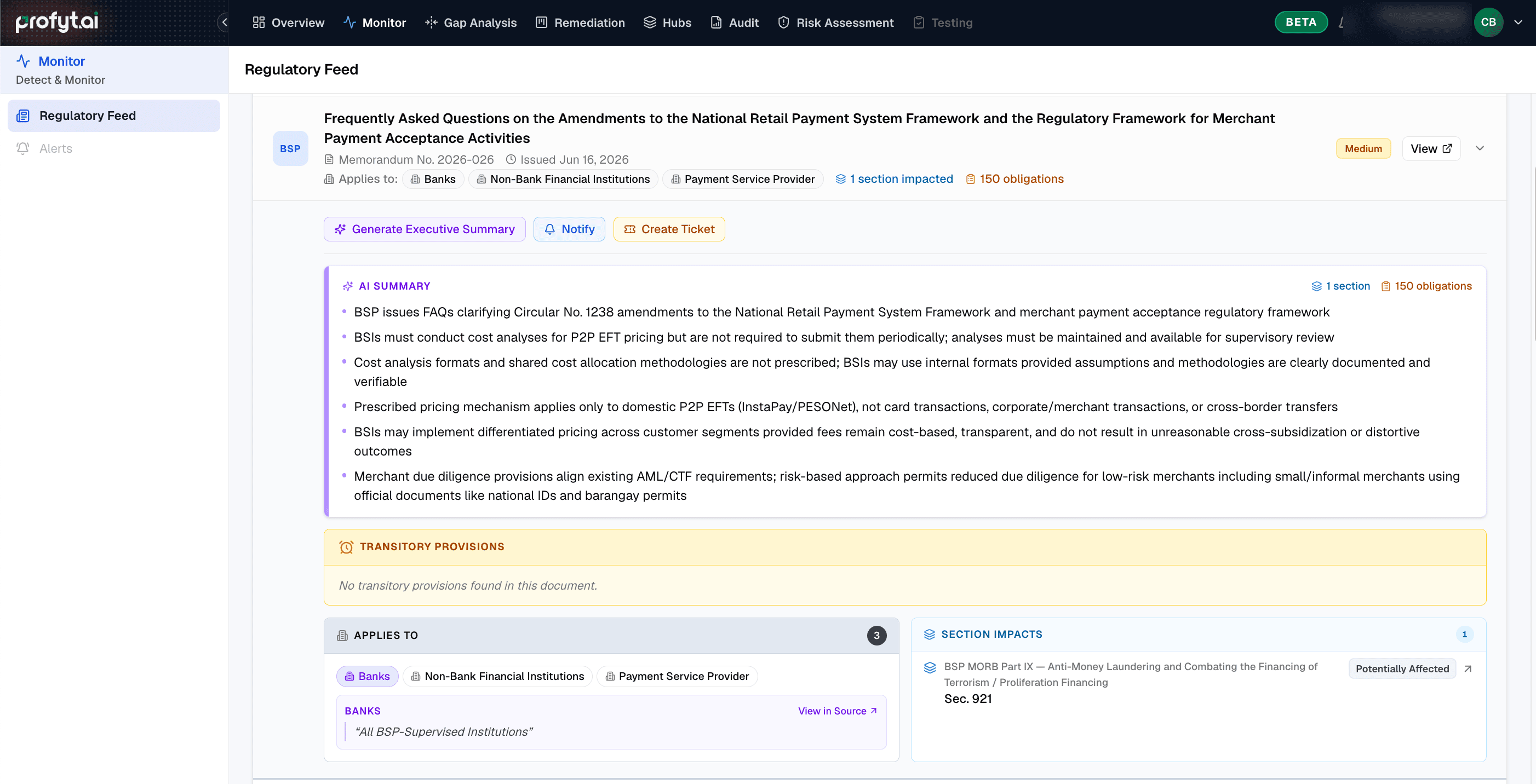
Task: Click the Testing tab
Action: [943, 22]
